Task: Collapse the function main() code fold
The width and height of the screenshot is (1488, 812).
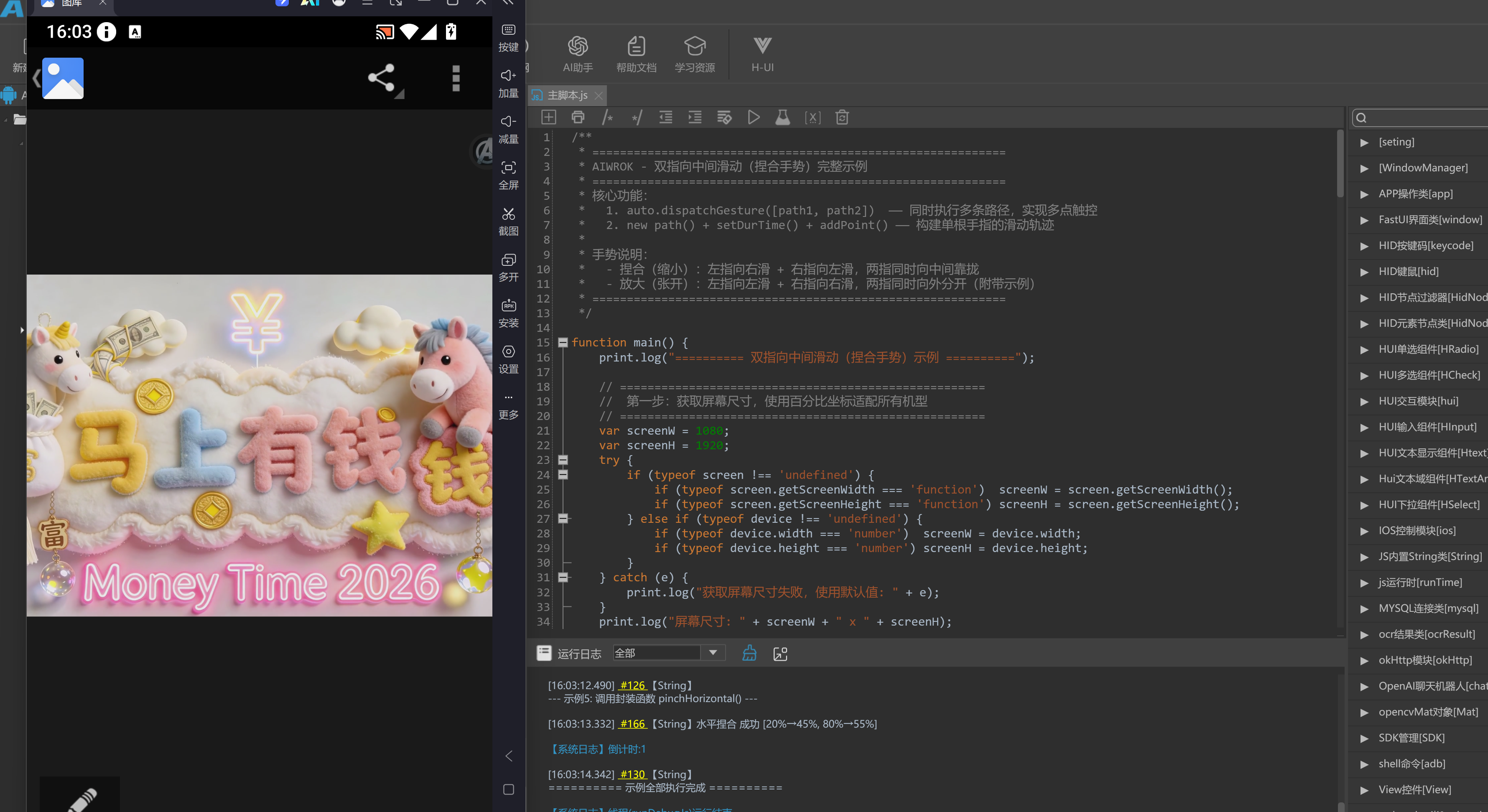Action: click(563, 342)
